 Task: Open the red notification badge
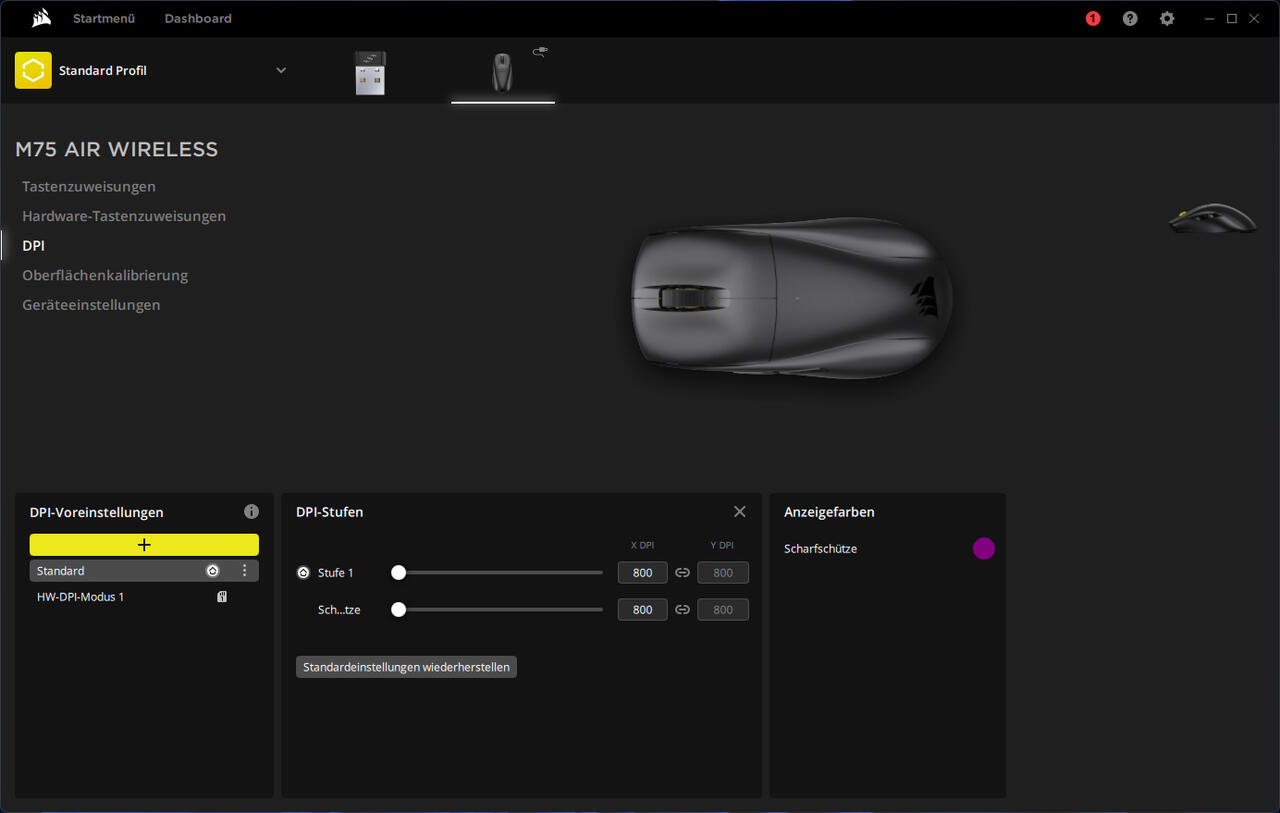pos(1093,18)
